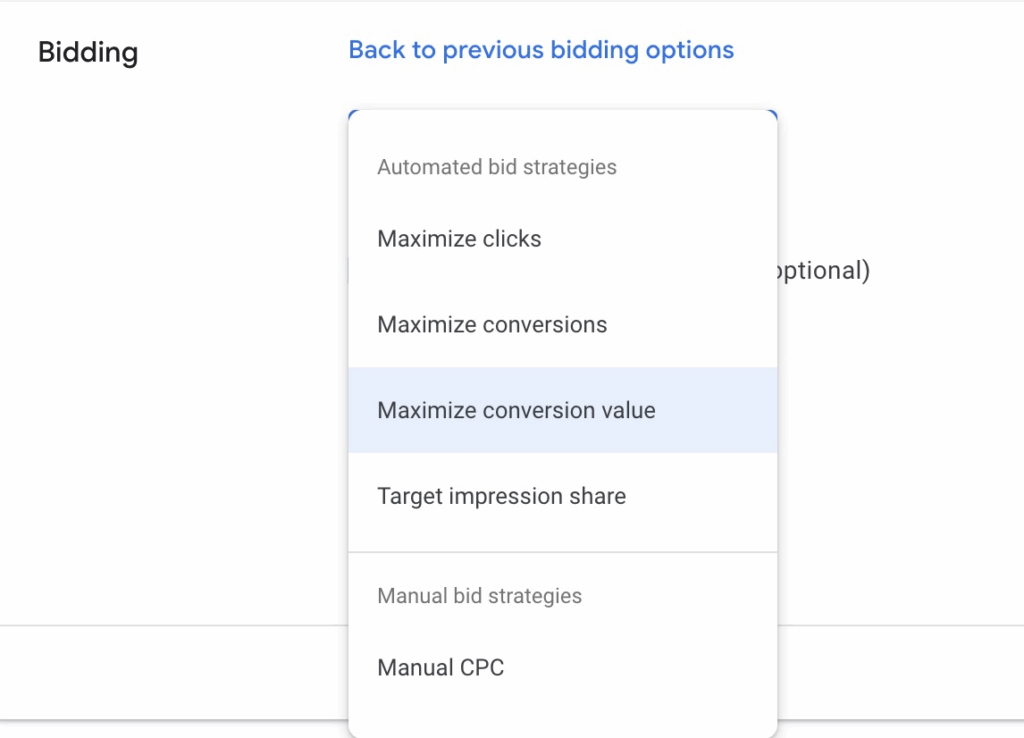Choose Maximize conversions from the list
The width and height of the screenshot is (1024, 738).
tap(492, 325)
